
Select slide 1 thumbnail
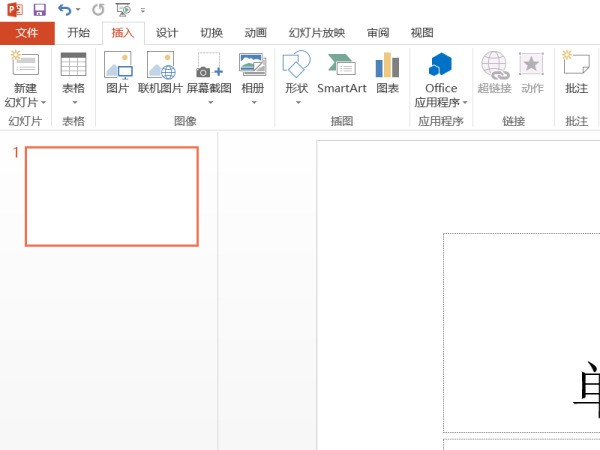tap(111, 196)
